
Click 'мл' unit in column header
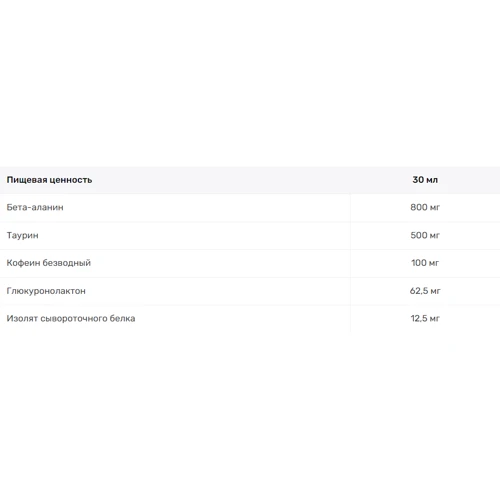[x=432, y=180]
